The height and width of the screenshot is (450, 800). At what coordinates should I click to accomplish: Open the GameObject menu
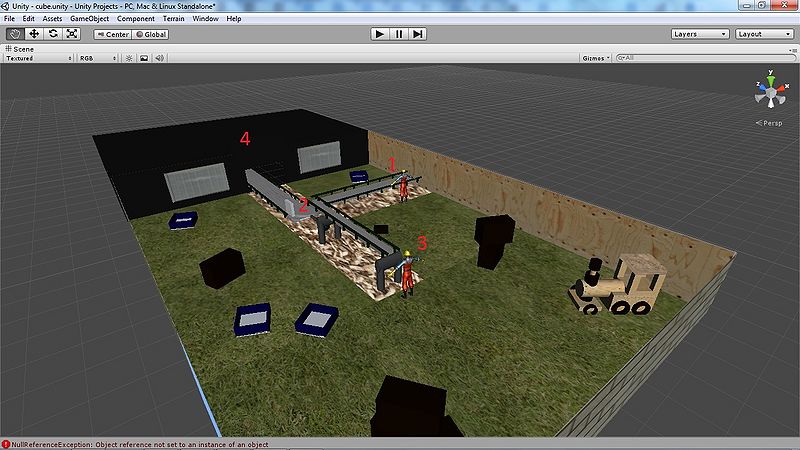tap(89, 19)
